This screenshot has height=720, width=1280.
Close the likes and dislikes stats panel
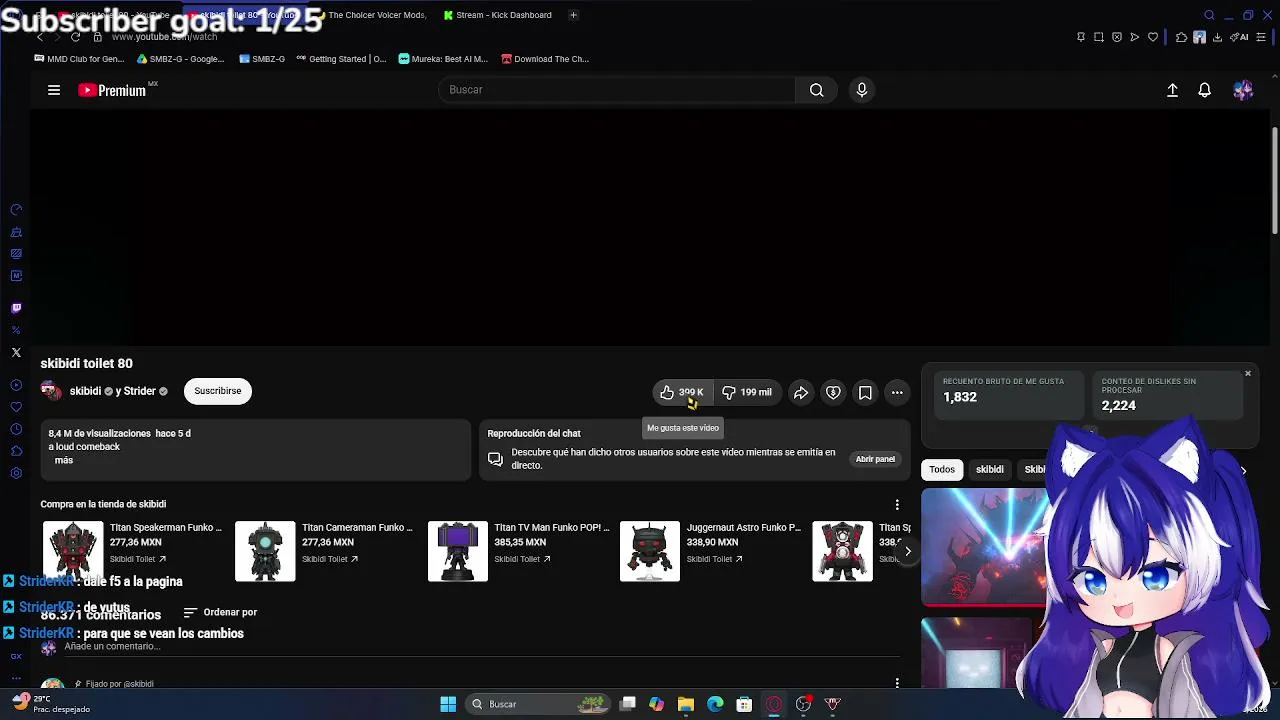point(1248,374)
